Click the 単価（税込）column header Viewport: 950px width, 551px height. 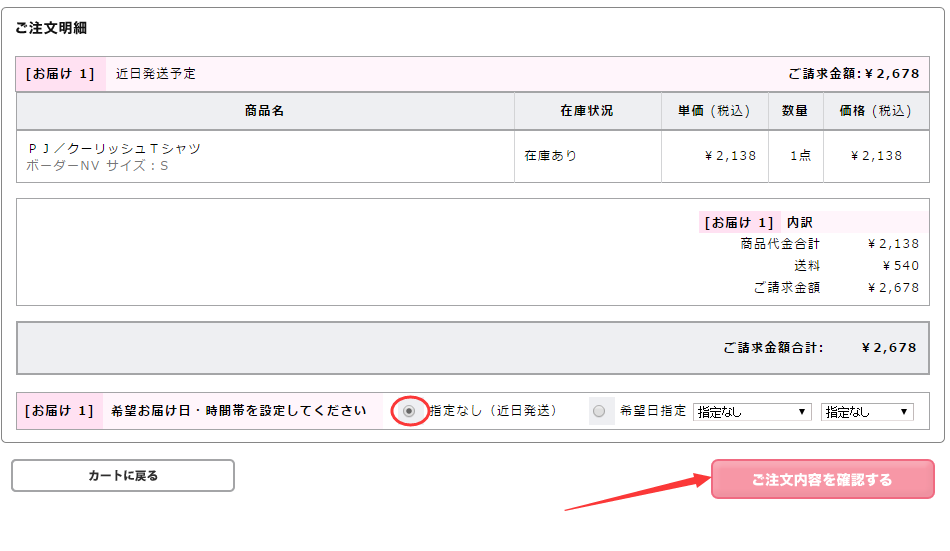[x=714, y=111]
